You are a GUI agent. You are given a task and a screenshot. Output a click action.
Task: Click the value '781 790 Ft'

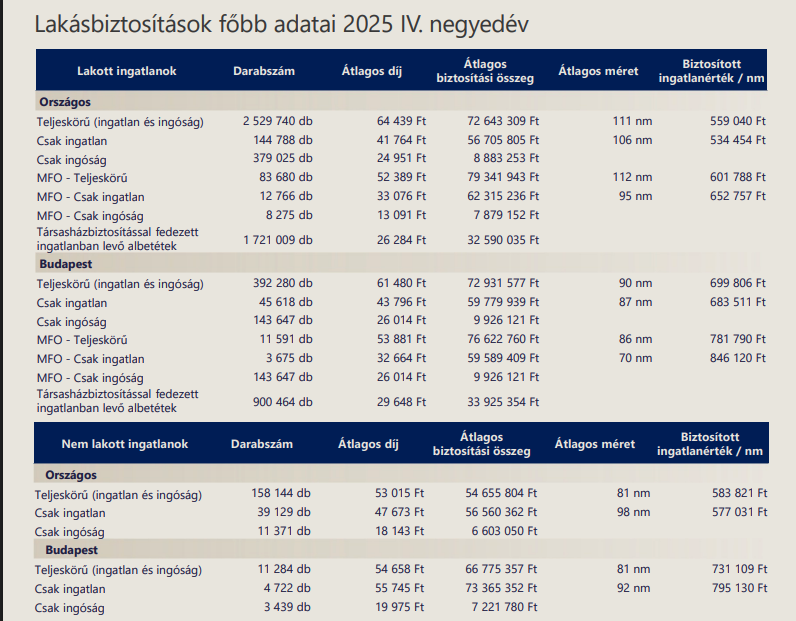[738, 339]
